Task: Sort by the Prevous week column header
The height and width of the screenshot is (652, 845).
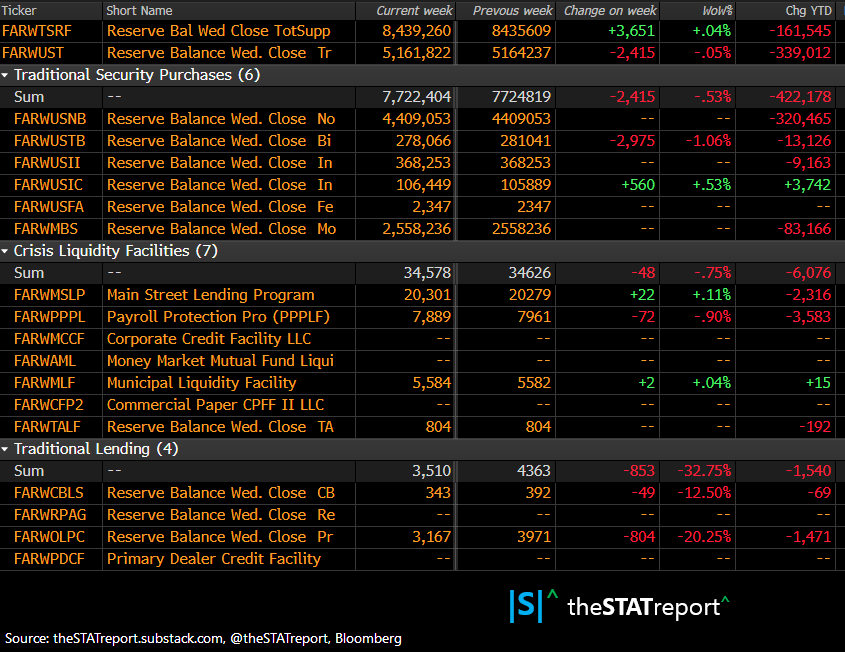Action: tap(512, 10)
